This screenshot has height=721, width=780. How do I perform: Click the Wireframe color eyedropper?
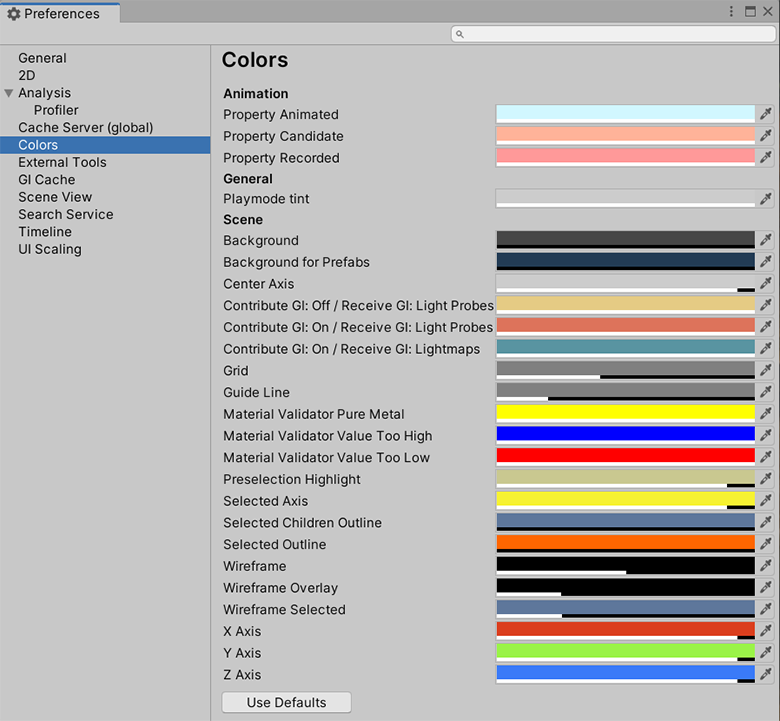[765, 566]
